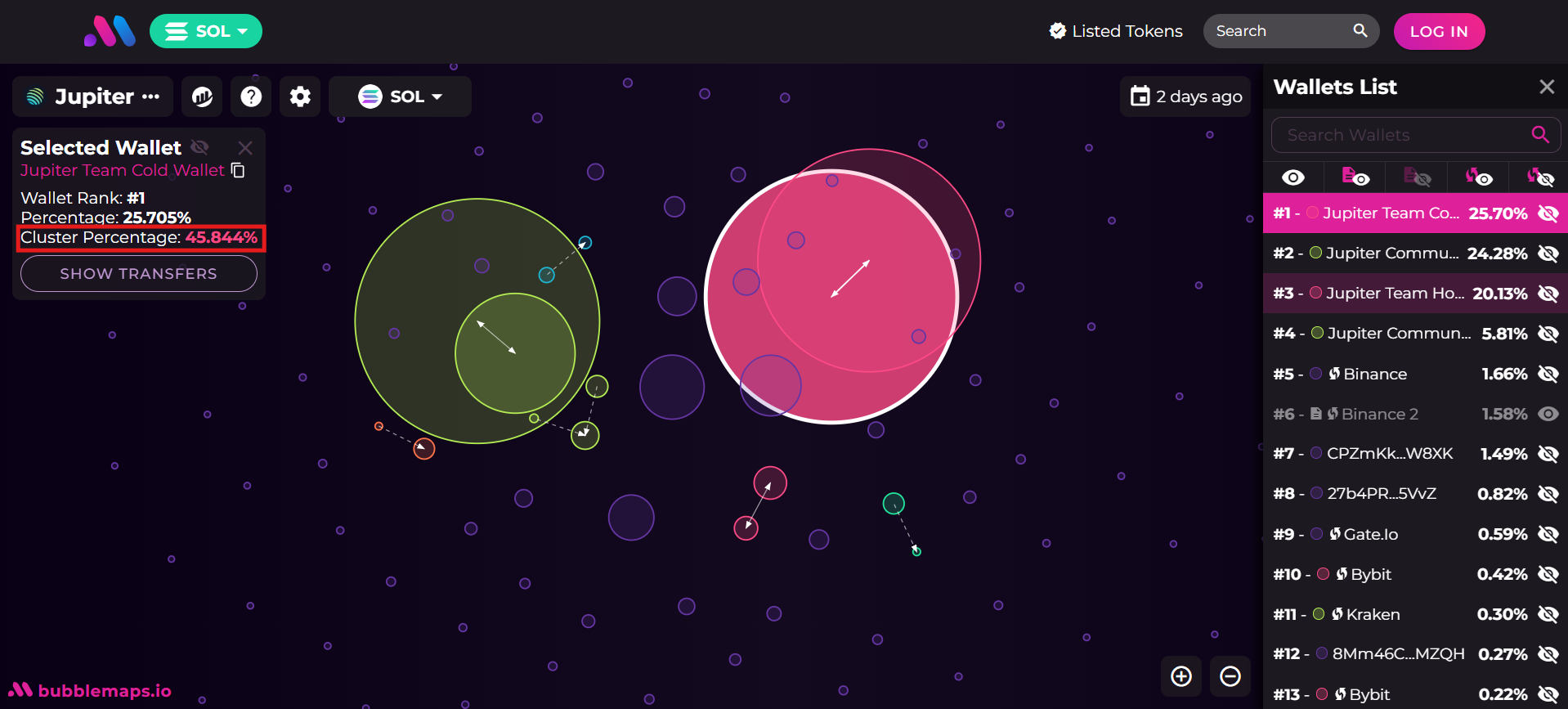Click the magnifier icon in top search
The height and width of the screenshot is (709, 1568).
1360,30
